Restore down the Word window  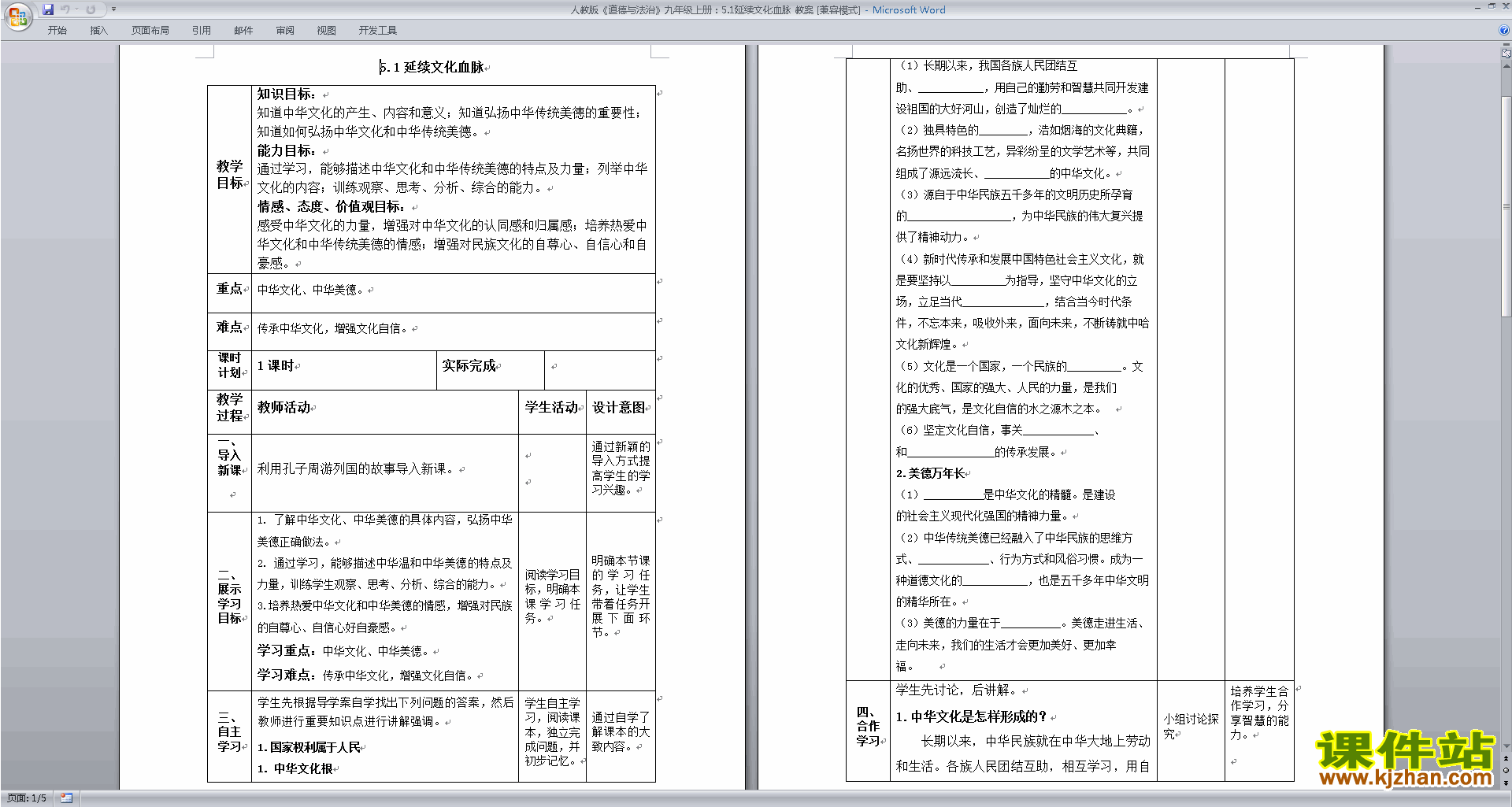click(x=1492, y=6)
